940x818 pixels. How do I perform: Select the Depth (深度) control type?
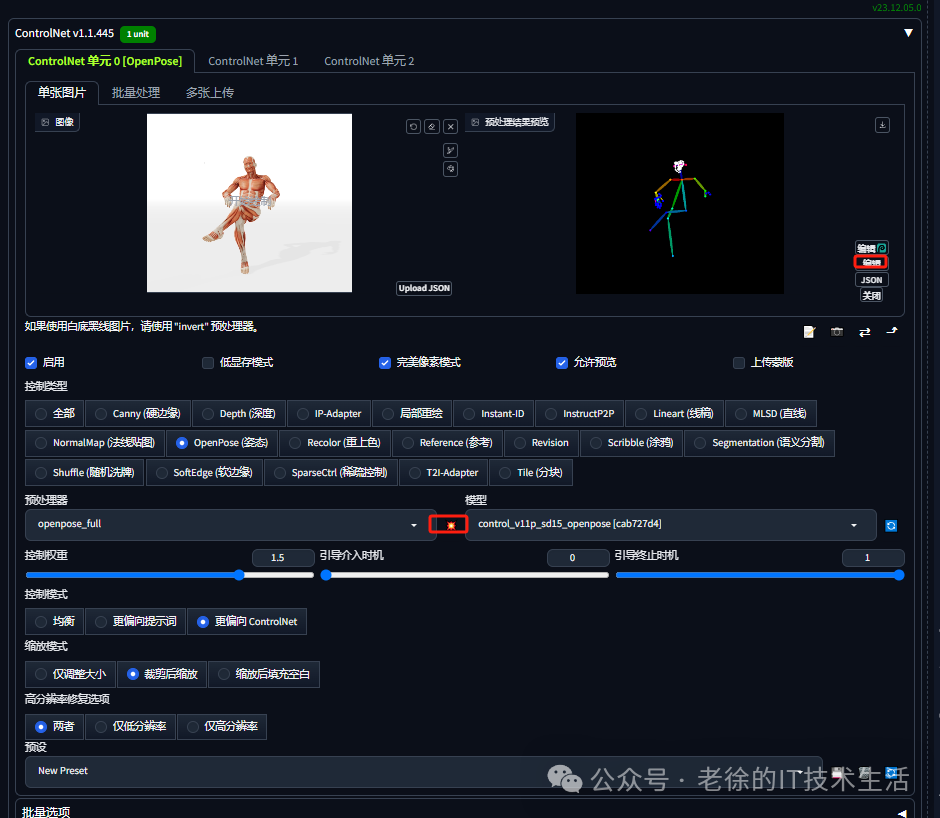[239, 414]
